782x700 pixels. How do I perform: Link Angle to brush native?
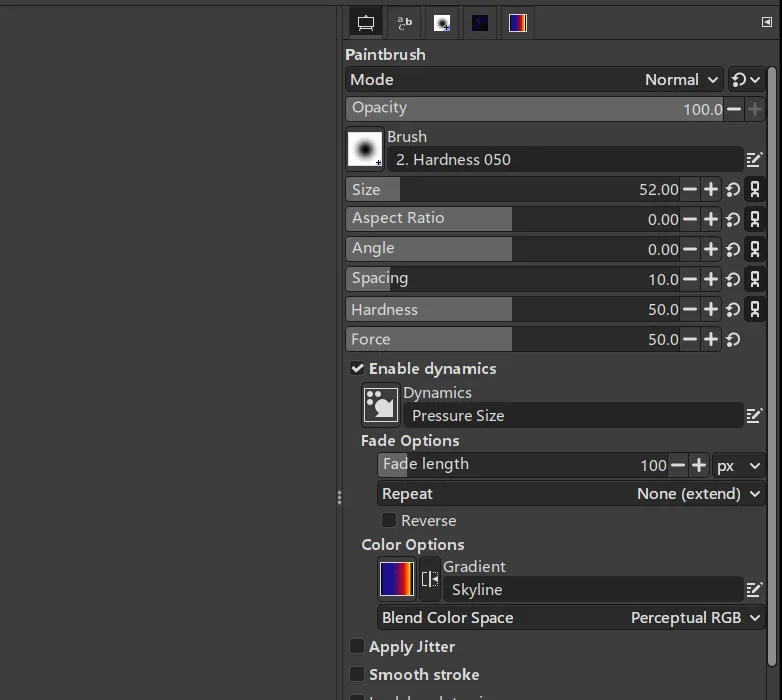(x=755, y=249)
